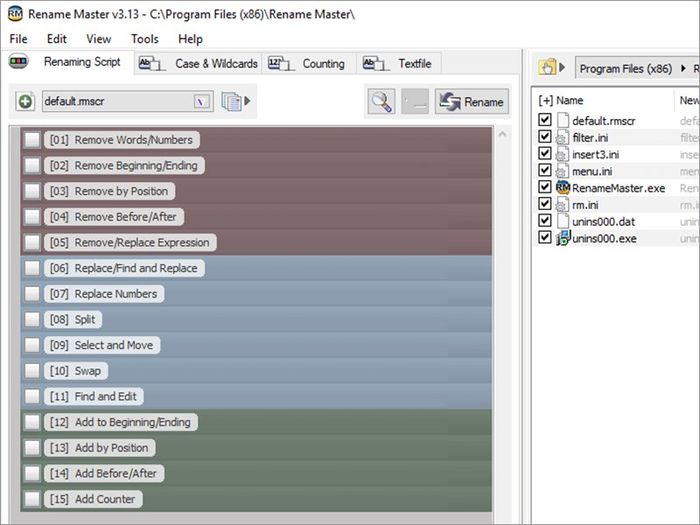Enable step 06 Replace/Find and Replace checkbox

click(32, 268)
